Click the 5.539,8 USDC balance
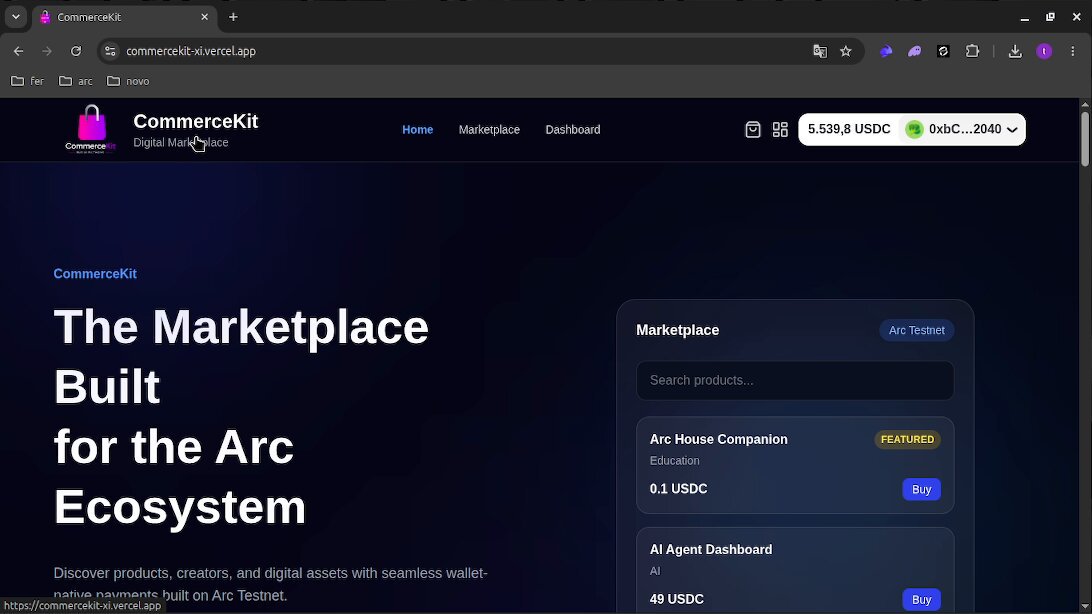 click(x=849, y=129)
